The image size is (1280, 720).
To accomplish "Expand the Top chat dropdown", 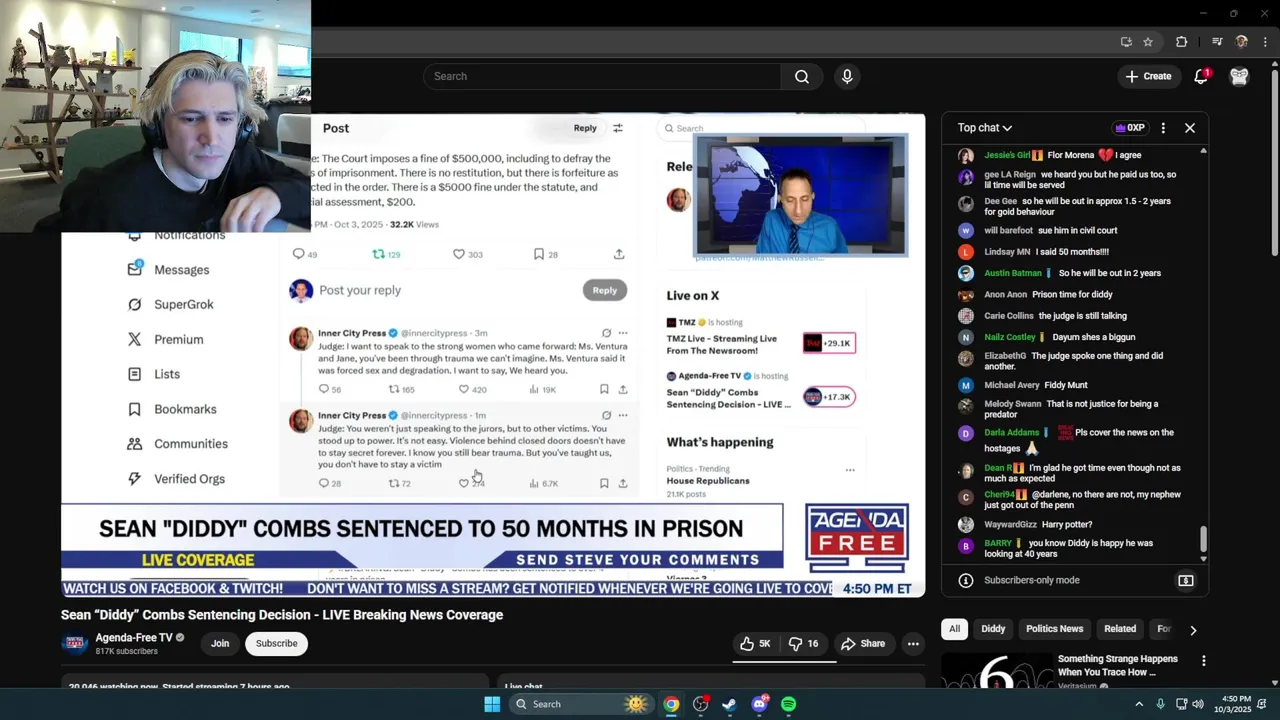I will (985, 128).
